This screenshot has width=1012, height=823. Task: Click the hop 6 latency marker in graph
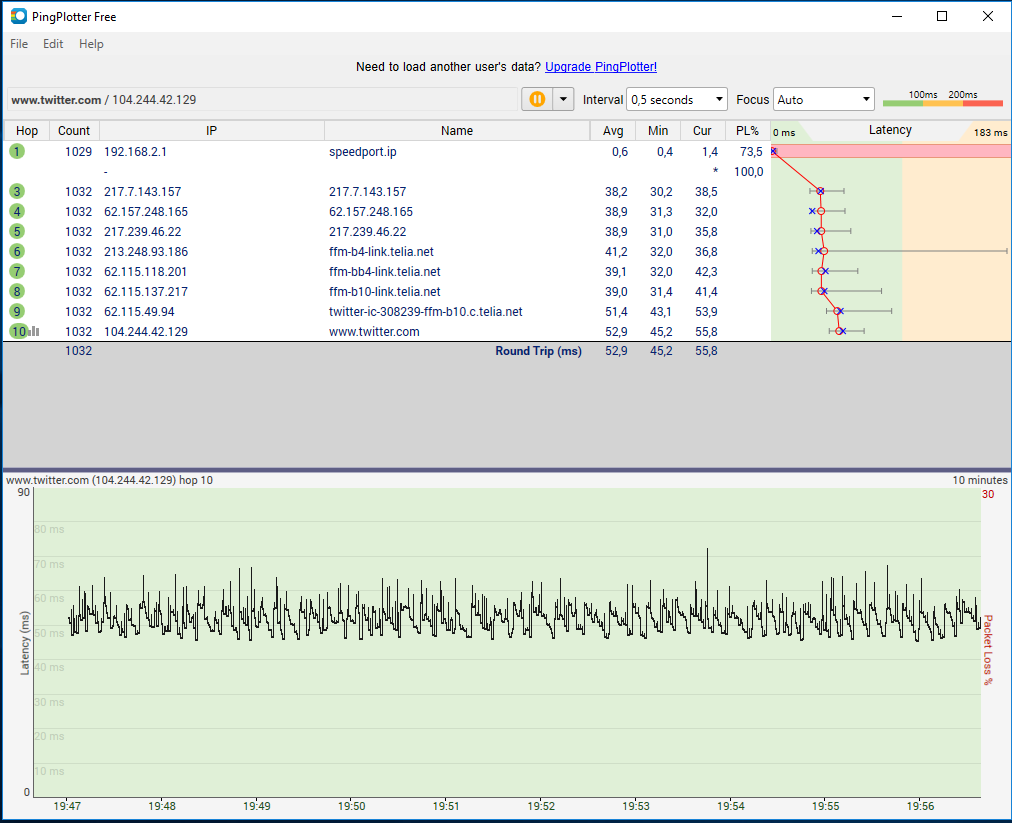(x=824, y=251)
